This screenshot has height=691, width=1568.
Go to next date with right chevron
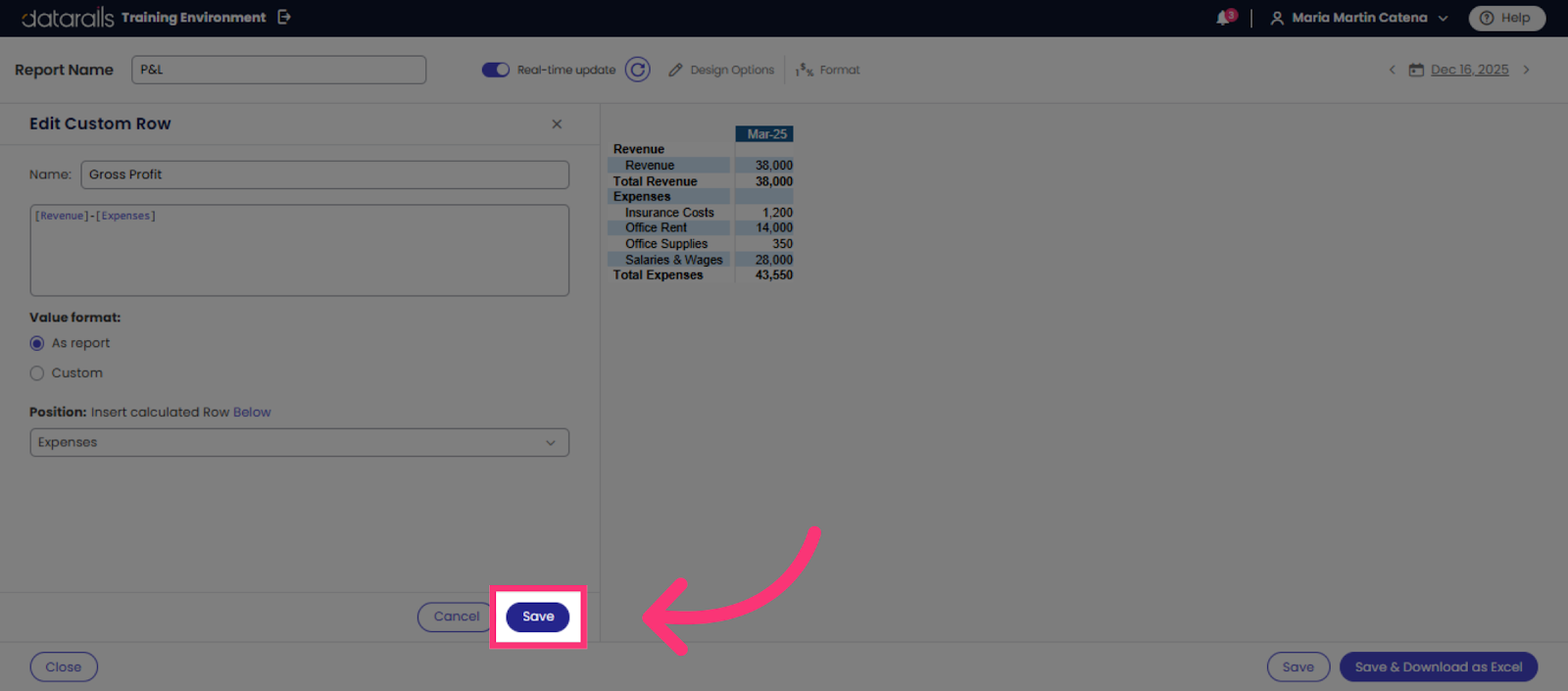[1526, 70]
